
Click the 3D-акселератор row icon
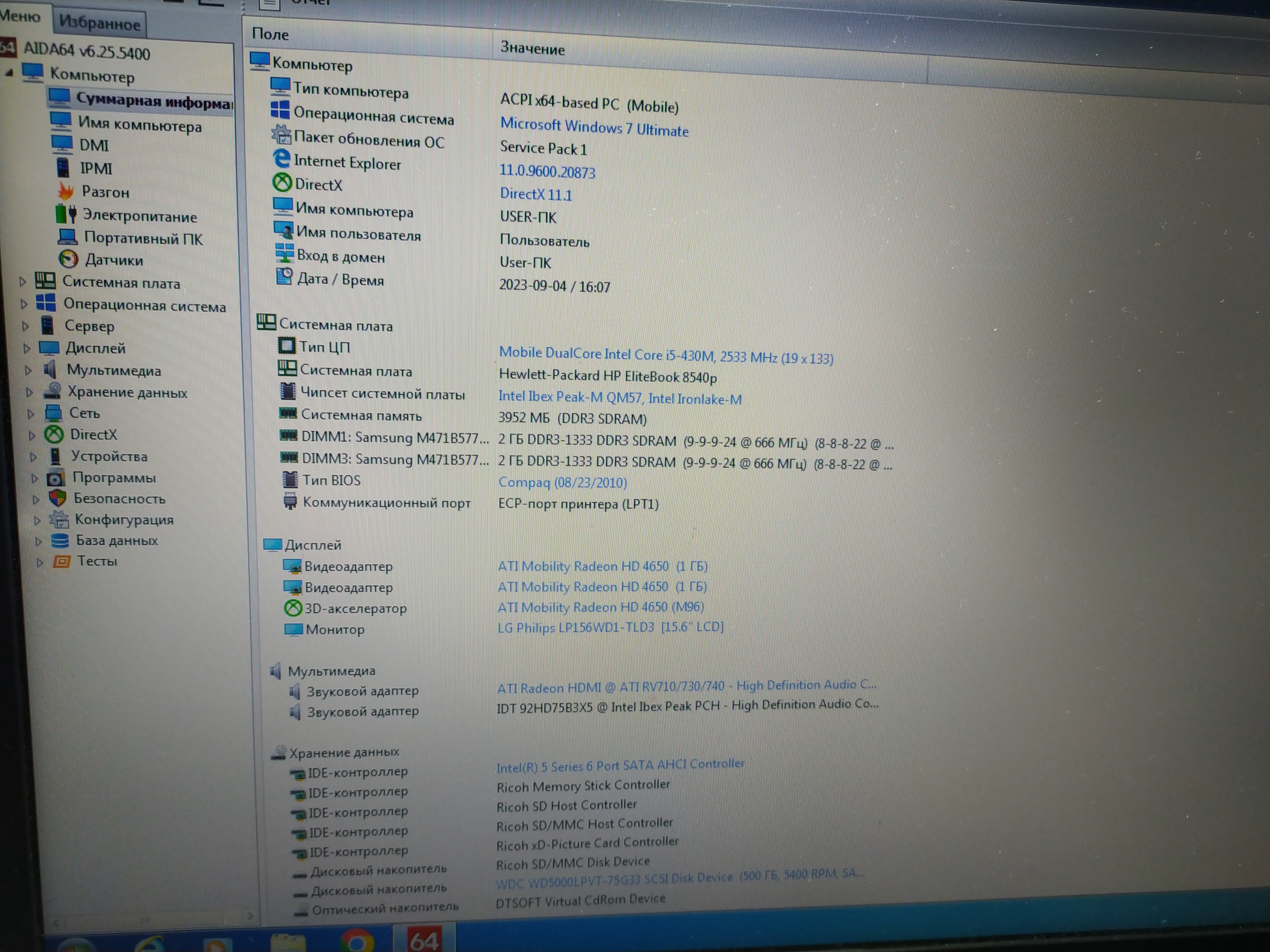pos(293,608)
